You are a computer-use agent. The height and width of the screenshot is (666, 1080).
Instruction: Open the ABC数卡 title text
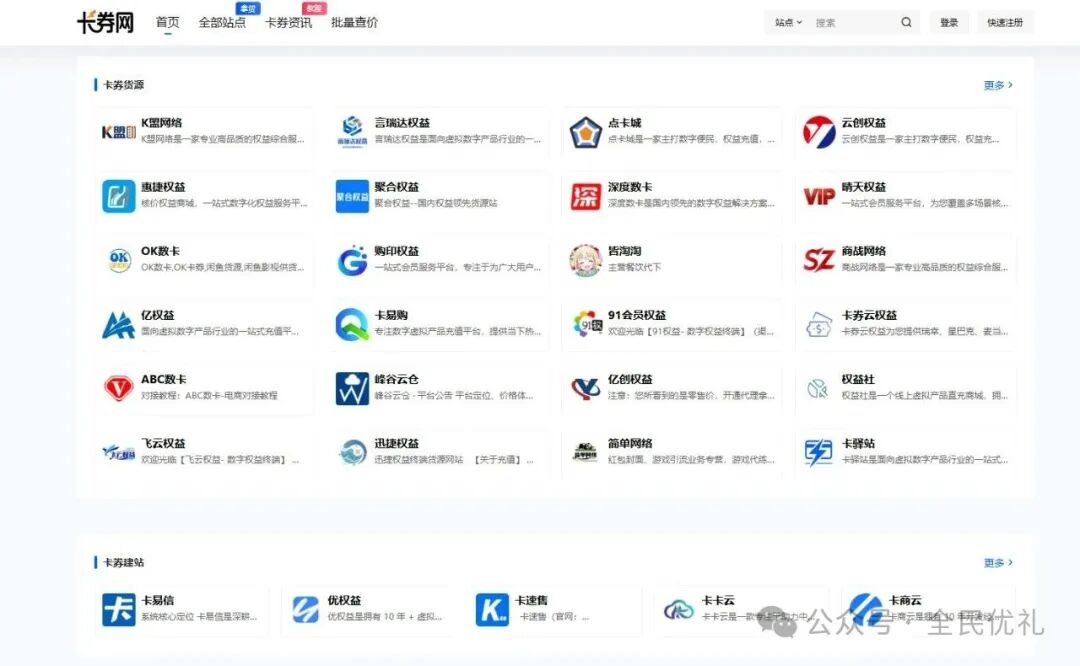pyautogui.click(x=164, y=379)
